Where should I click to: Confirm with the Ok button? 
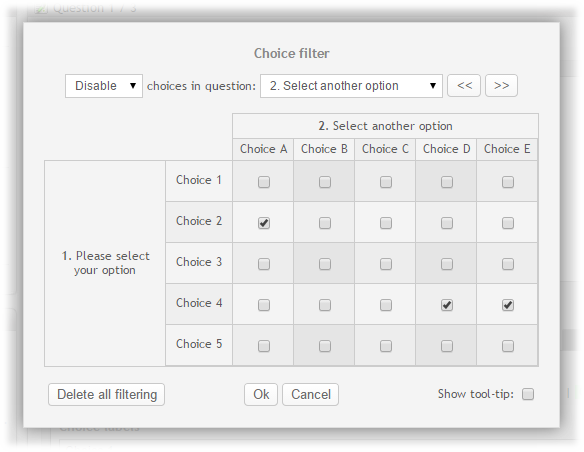[261, 394]
